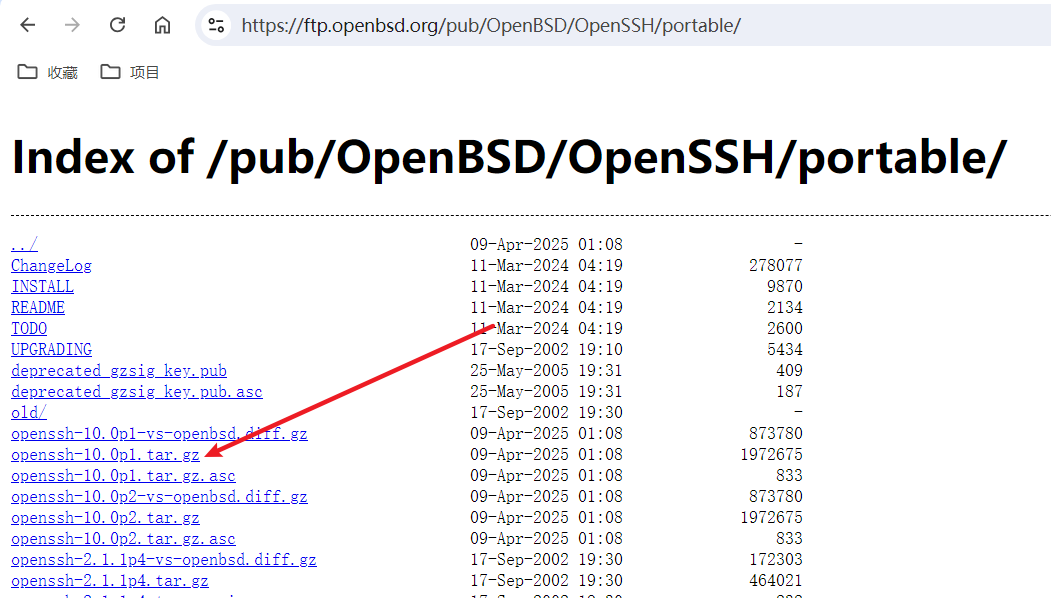Open the ChangeLog file link
The height and width of the screenshot is (598, 1051).
[52, 266]
